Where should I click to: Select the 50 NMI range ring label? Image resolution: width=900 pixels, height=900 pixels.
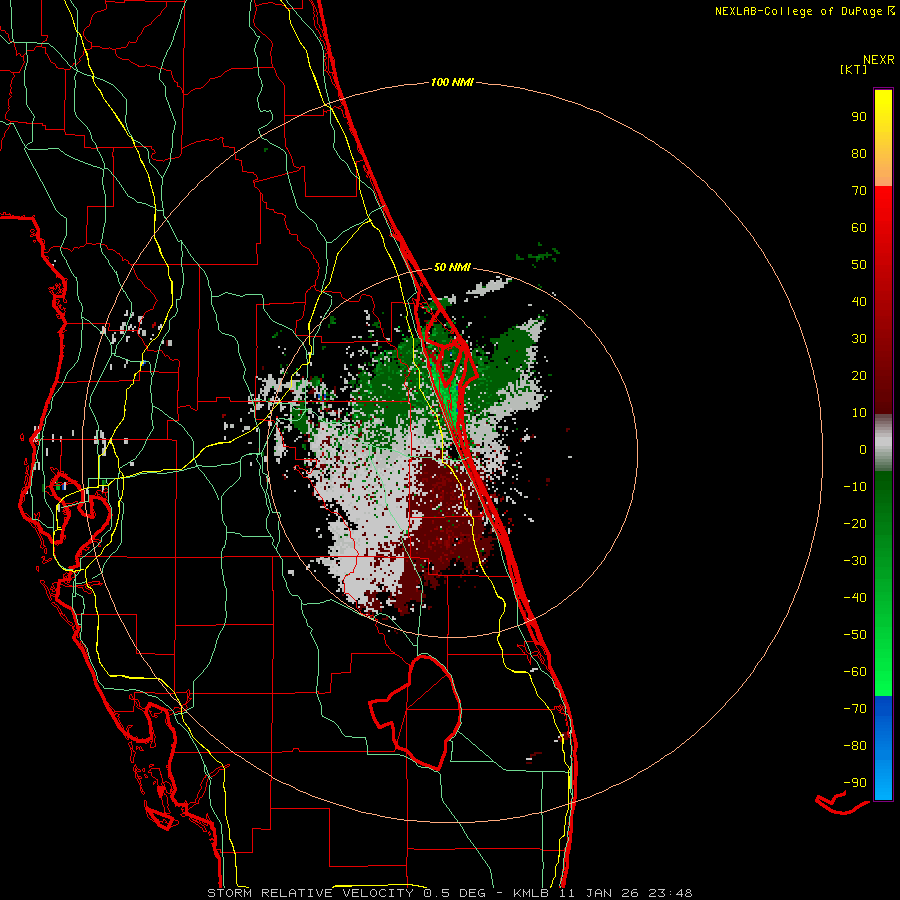(452, 267)
